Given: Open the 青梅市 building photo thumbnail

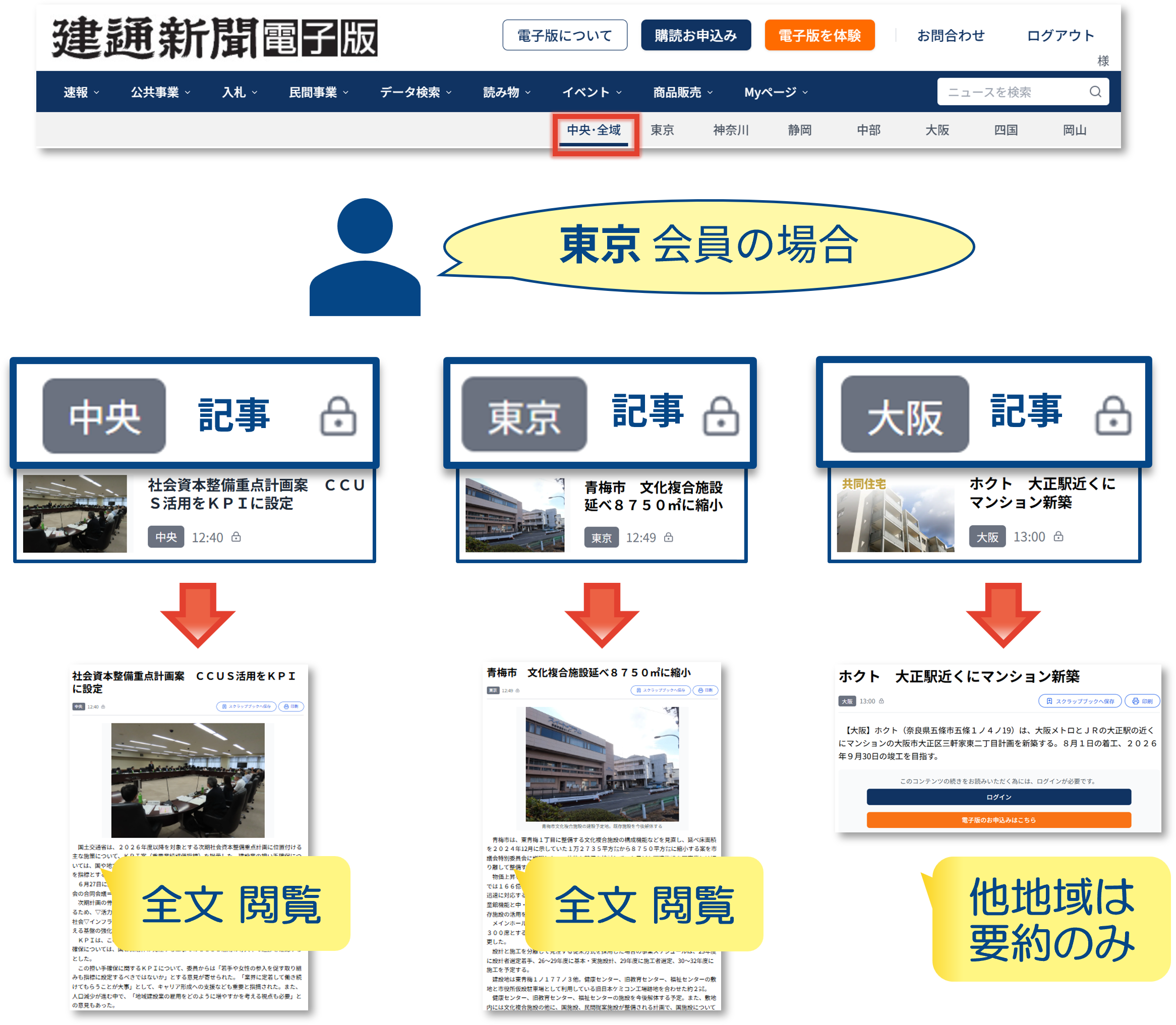Looking at the screenshot, I should pyautogui.click(x=514, y=515).
